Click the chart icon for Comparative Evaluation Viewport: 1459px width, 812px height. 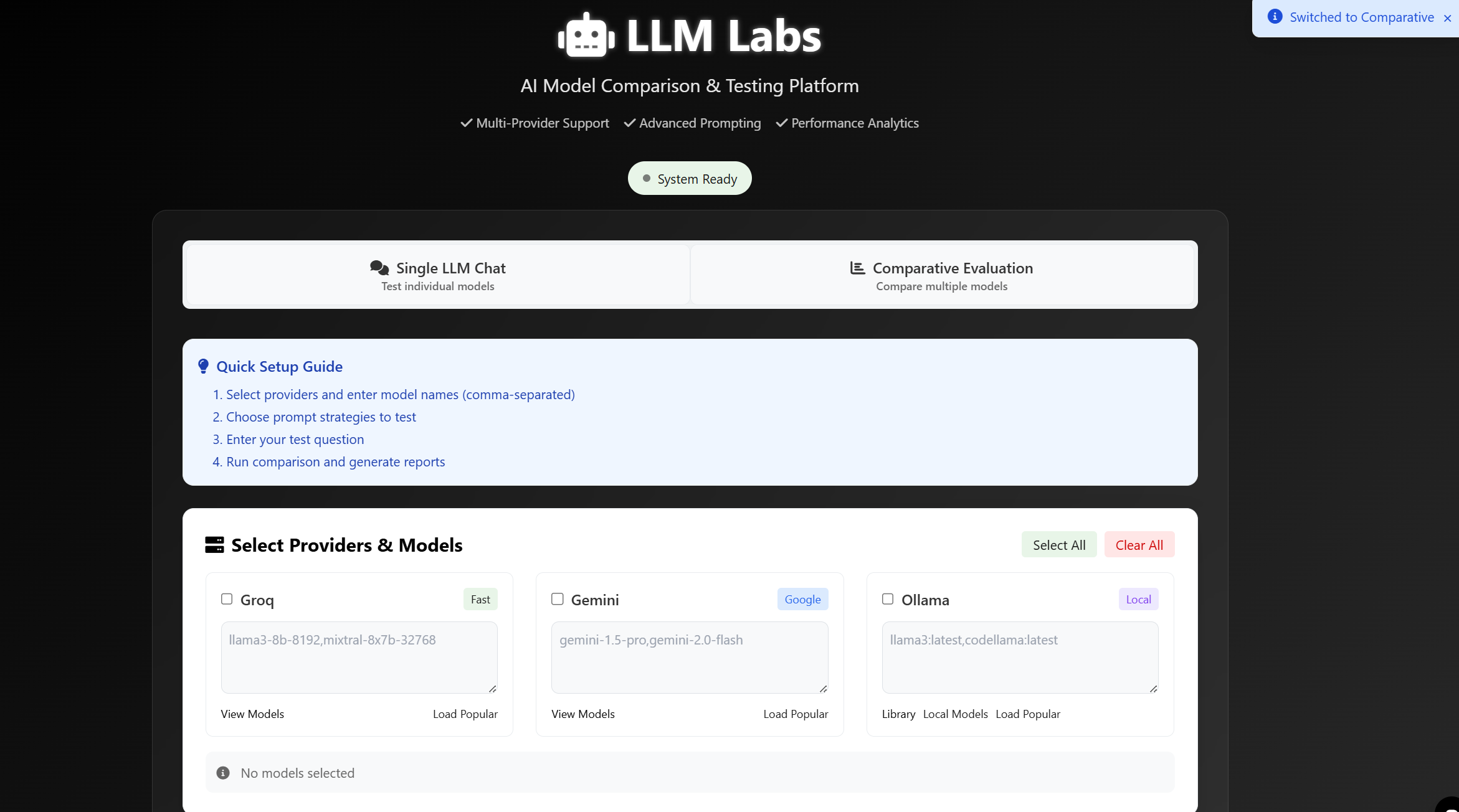(x=858, y=268)
